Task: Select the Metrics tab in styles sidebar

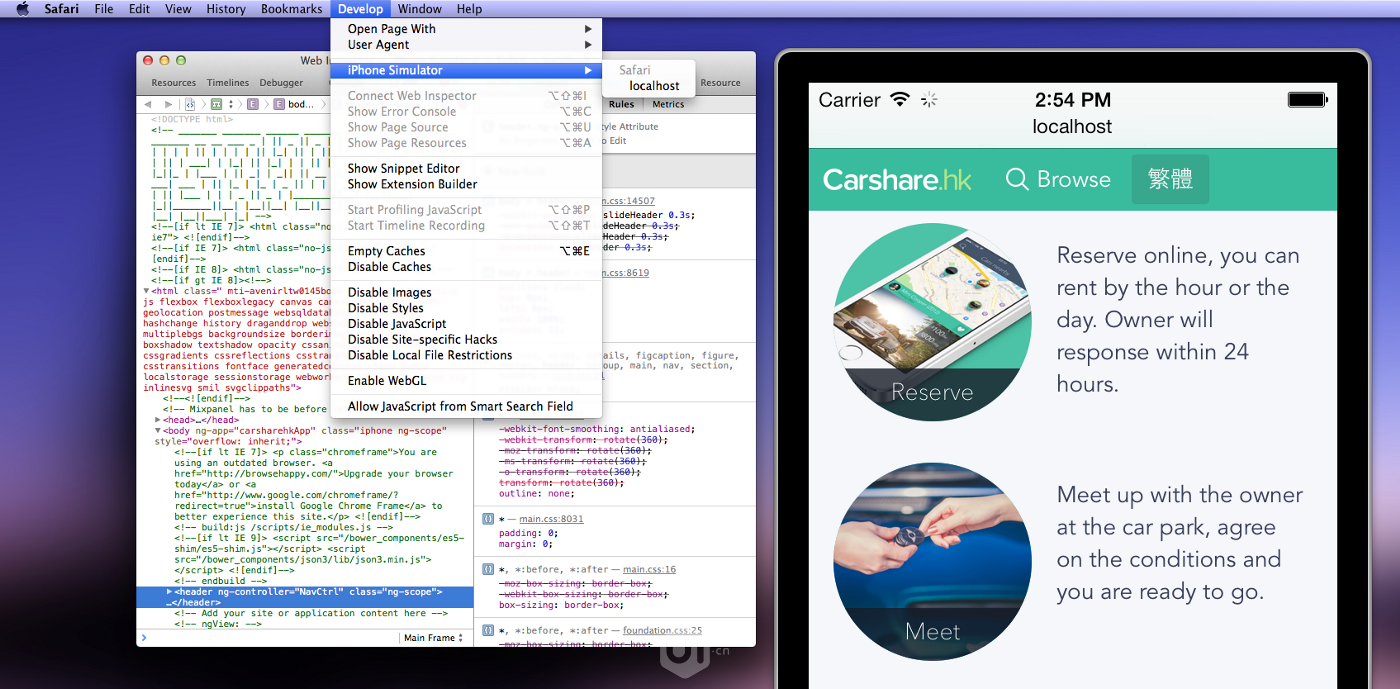Action: [x=668, y=104]
